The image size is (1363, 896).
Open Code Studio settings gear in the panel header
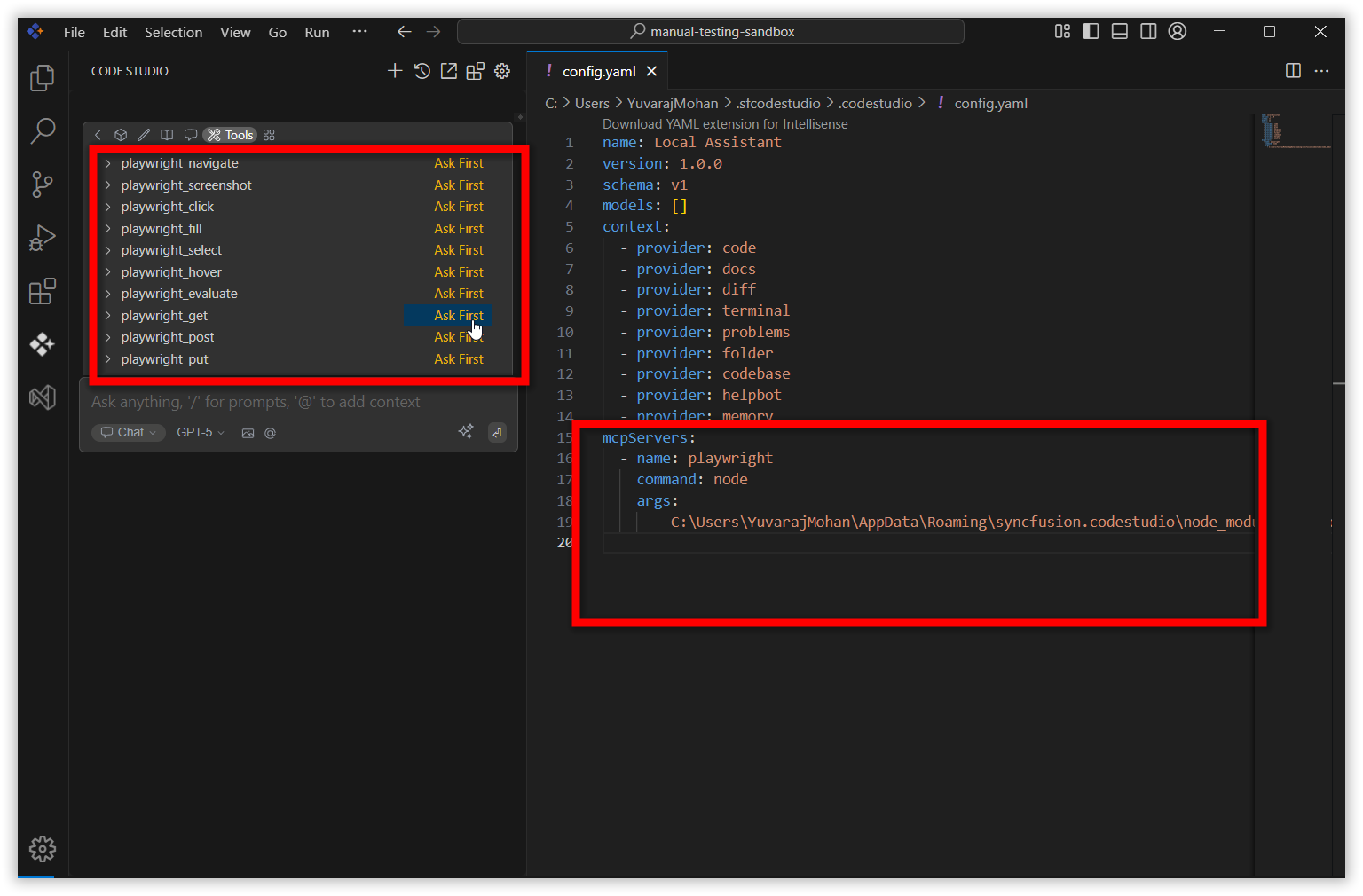(x=502, y=71)
